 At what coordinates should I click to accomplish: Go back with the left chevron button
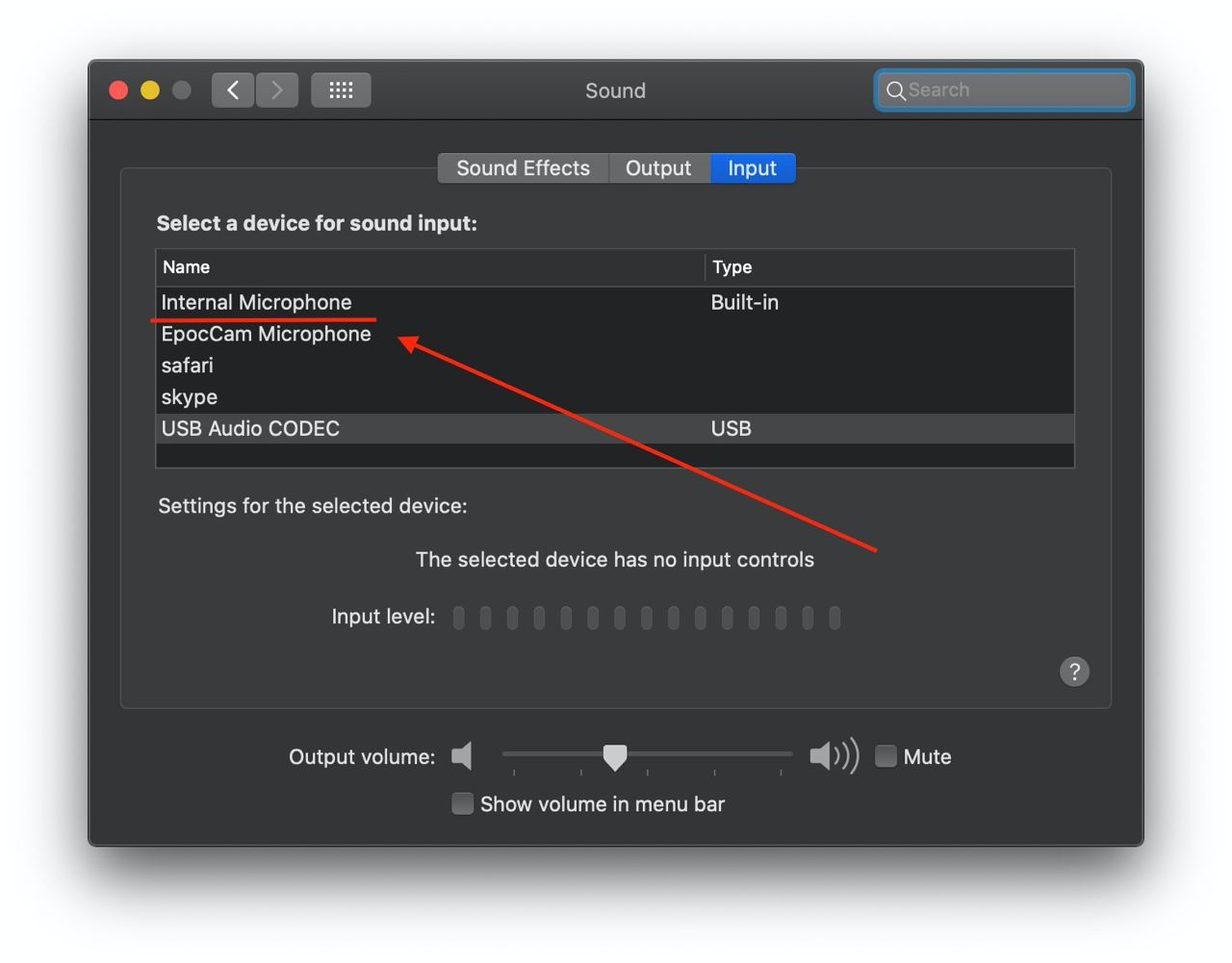[x=233, y=90]
